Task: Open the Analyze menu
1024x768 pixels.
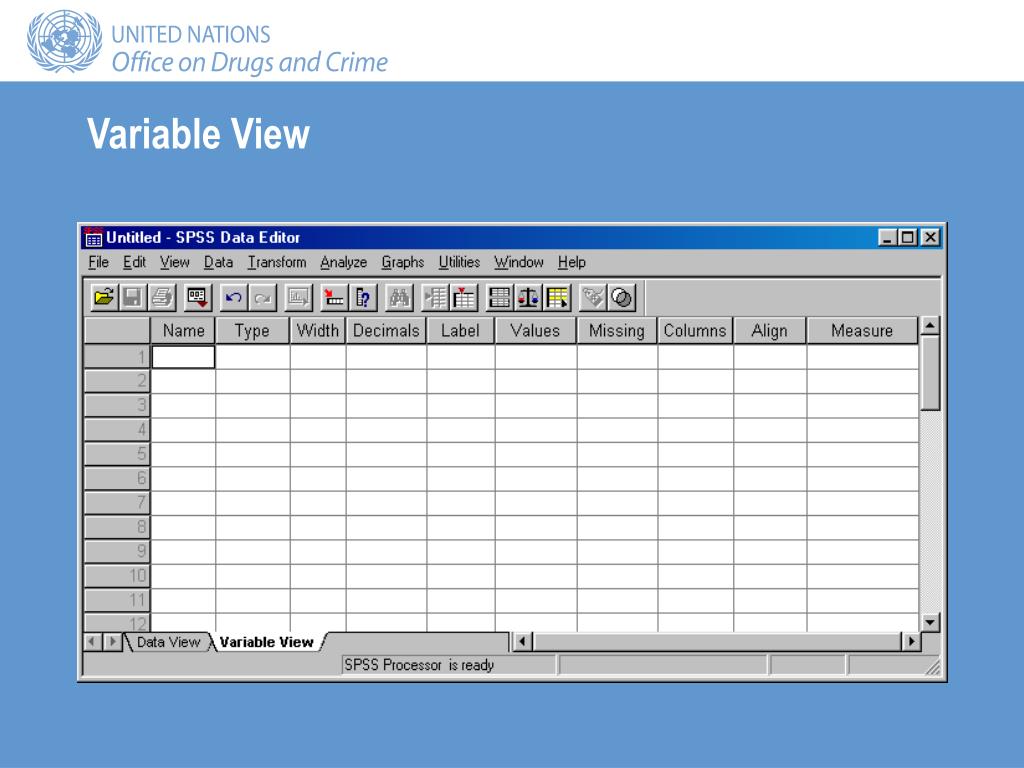Action: point(344,262)
